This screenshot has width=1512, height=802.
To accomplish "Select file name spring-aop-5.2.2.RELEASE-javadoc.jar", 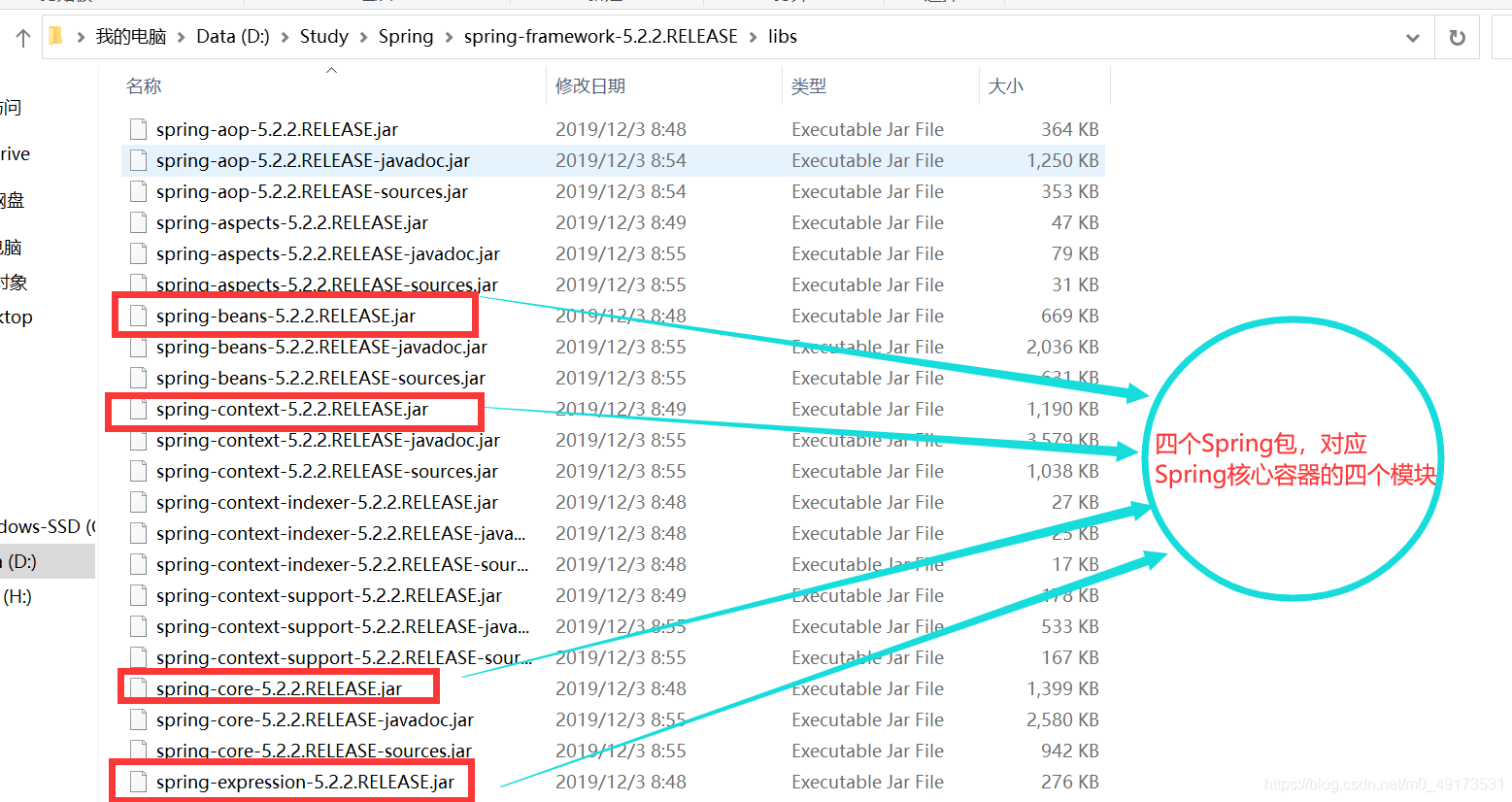I will [313, 160].
